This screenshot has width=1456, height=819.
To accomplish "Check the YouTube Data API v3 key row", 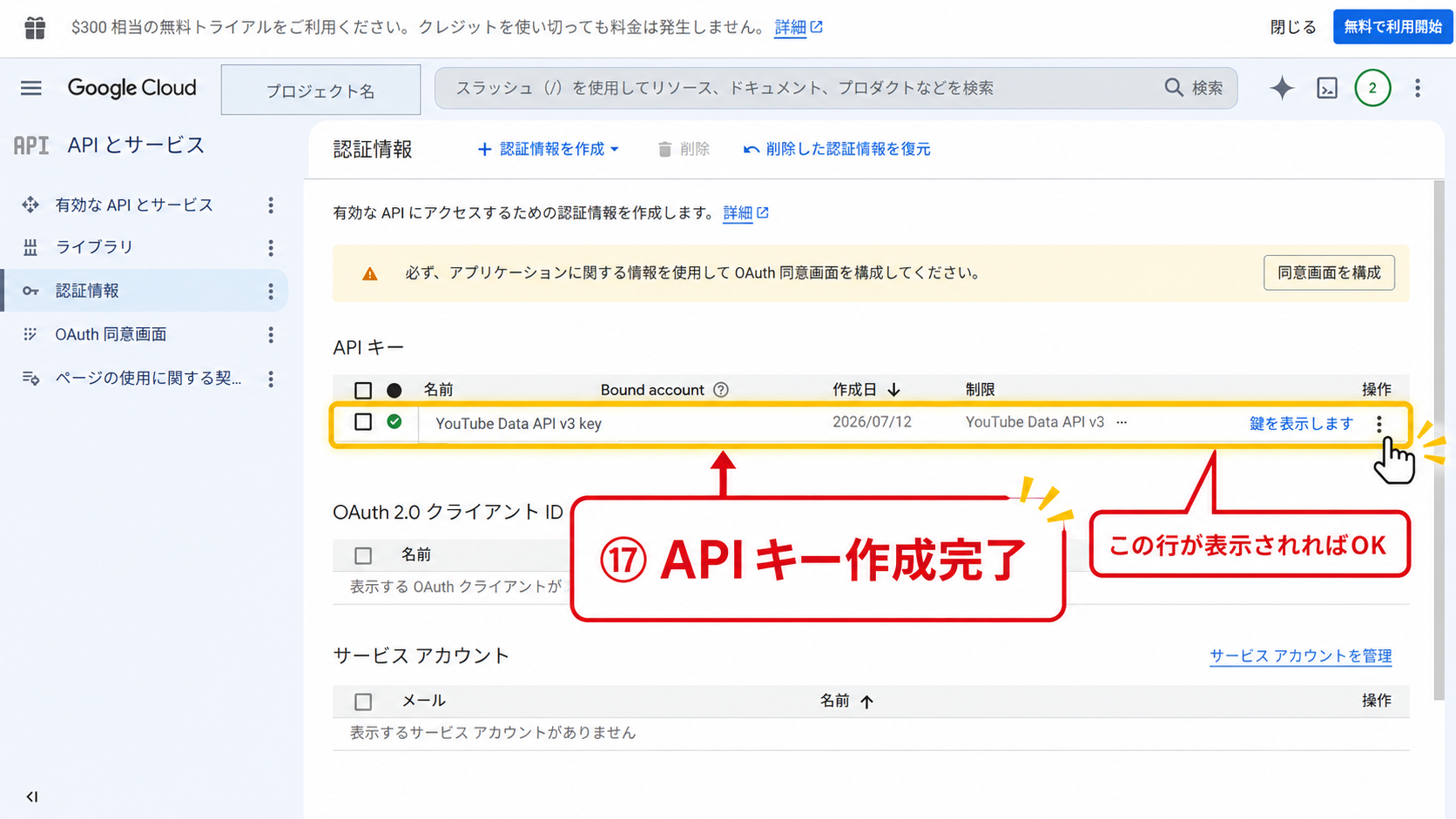I will (x=363, y=422).
